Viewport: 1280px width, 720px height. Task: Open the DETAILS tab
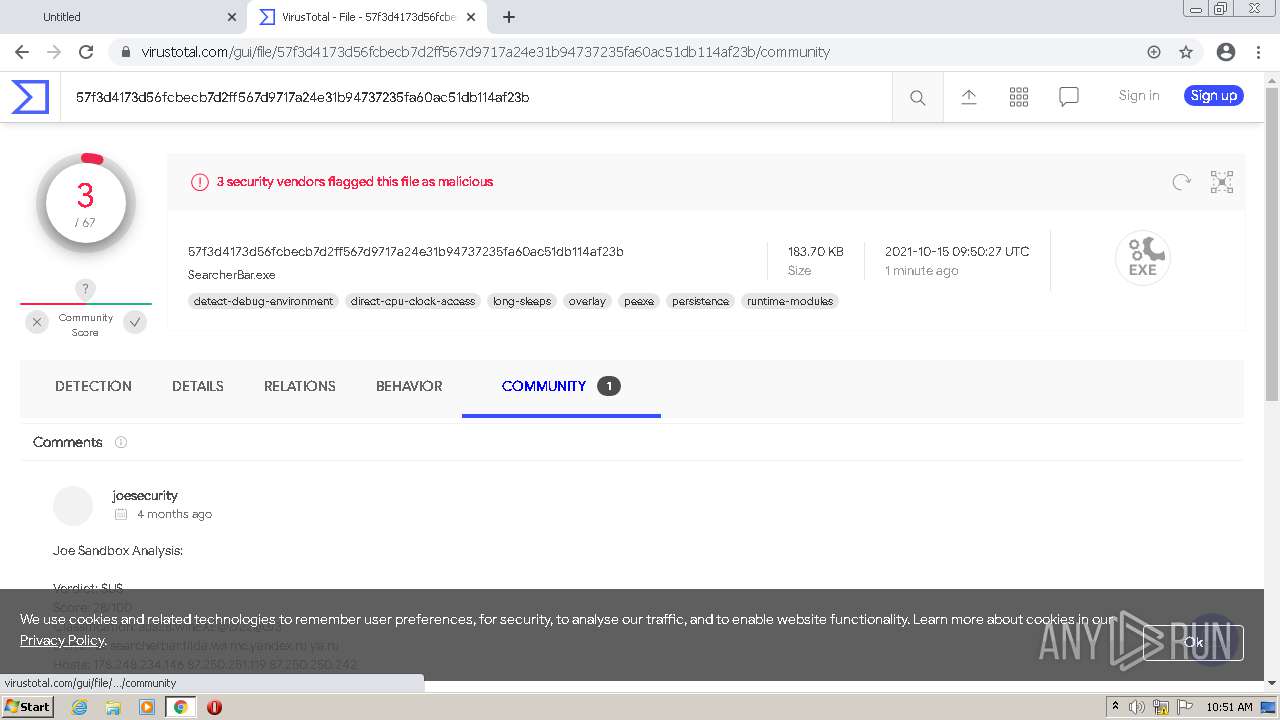tap(198, 386)
